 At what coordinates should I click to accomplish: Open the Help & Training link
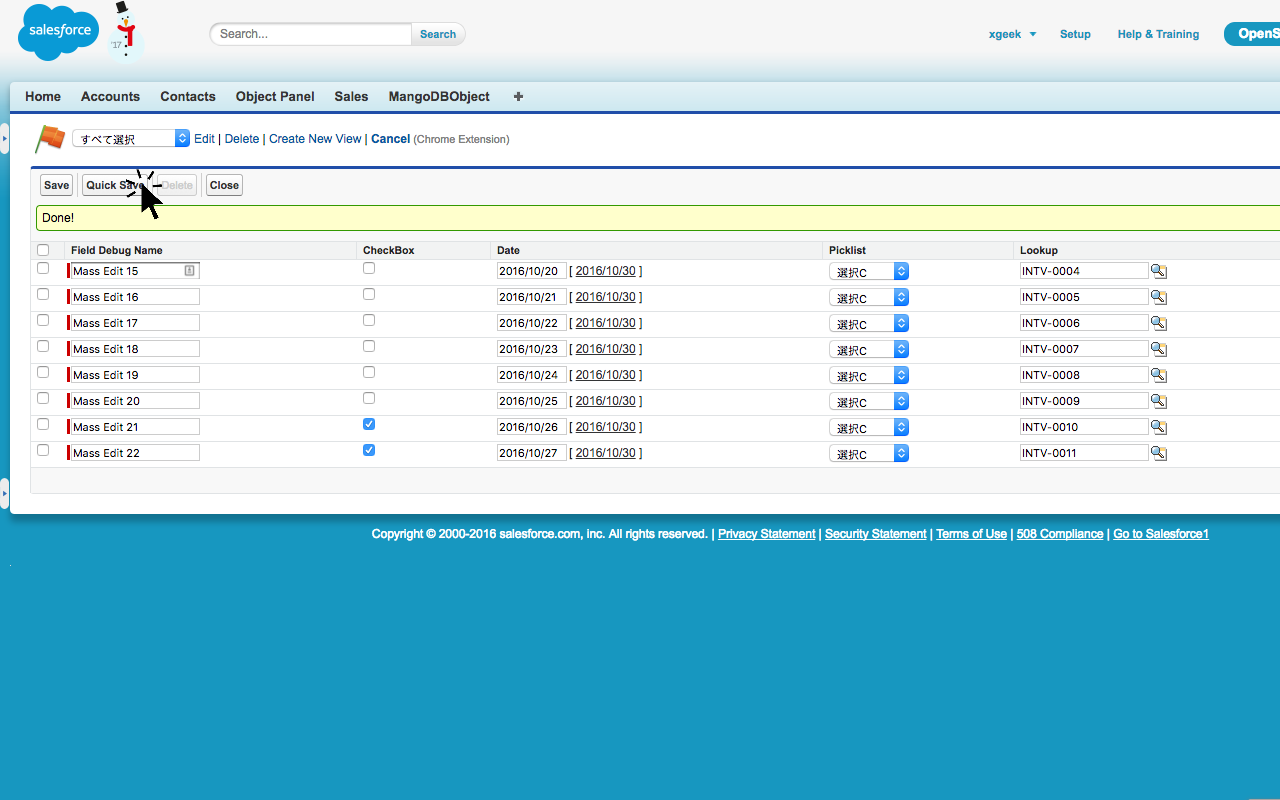tap(1158, 34)
